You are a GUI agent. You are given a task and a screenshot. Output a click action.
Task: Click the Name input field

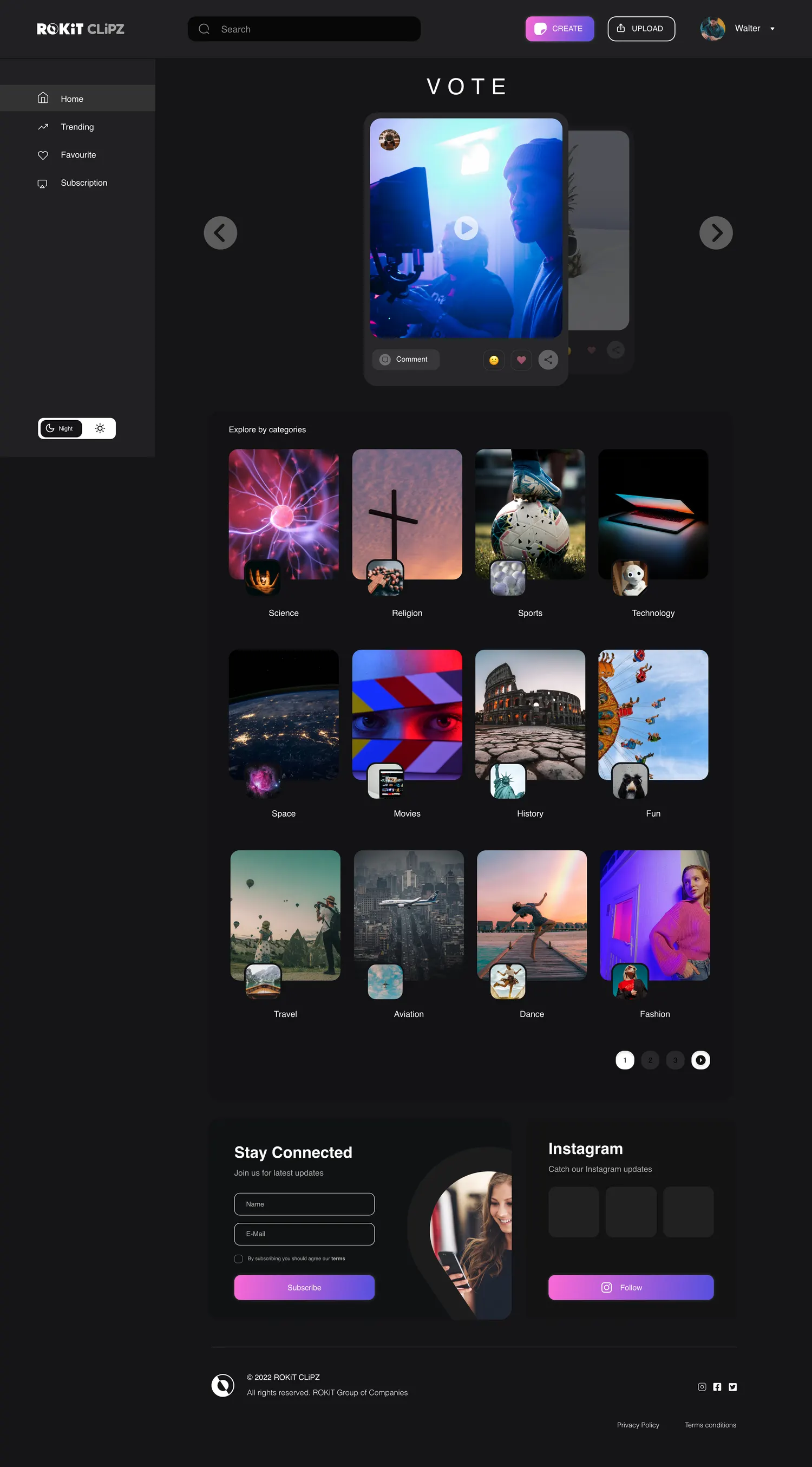point(304,1204)
